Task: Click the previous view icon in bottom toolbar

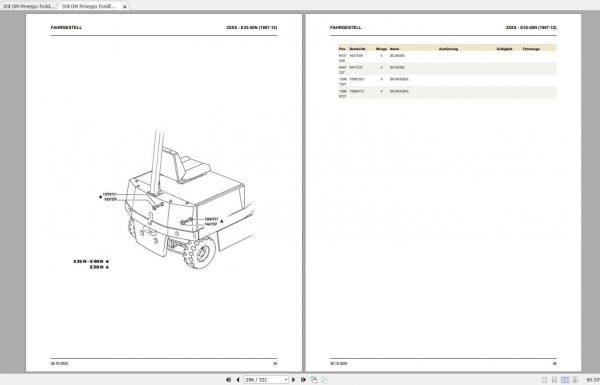Action: (x=314, y=380)
